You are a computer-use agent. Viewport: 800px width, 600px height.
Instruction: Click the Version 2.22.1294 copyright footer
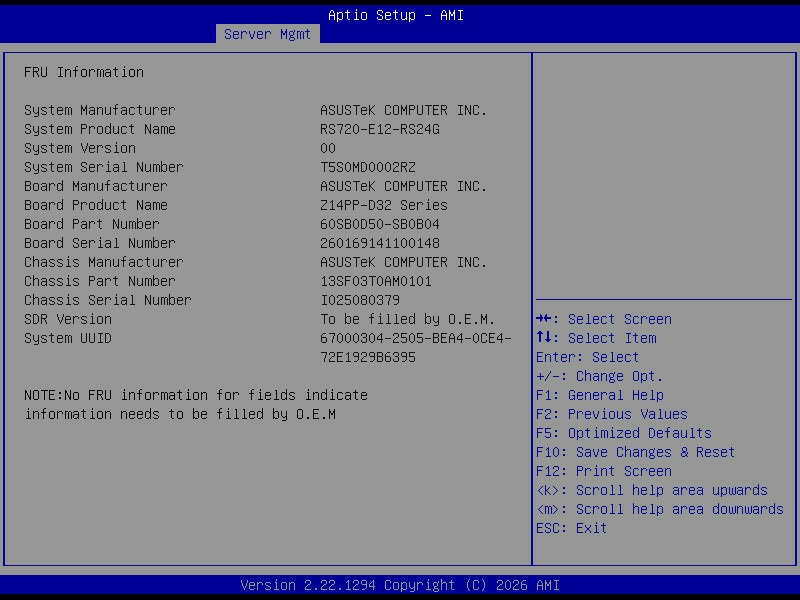pos(400,585)
